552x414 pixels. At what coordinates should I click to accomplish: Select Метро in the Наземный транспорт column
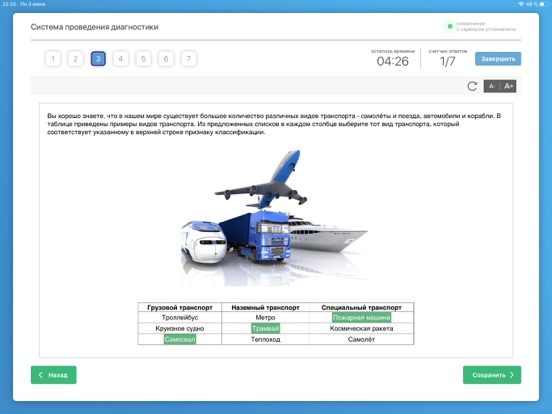tap(265, 318)
